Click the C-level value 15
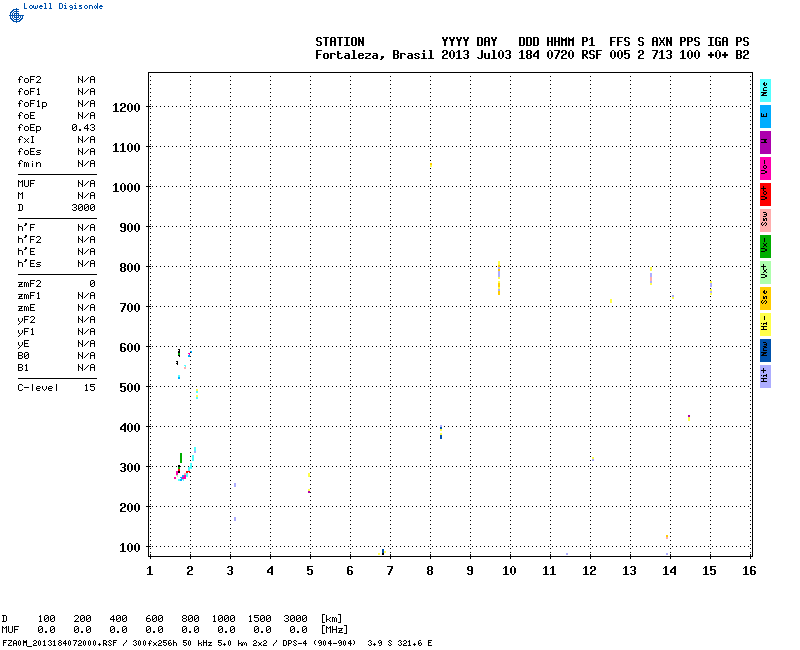 pos(89,387)
